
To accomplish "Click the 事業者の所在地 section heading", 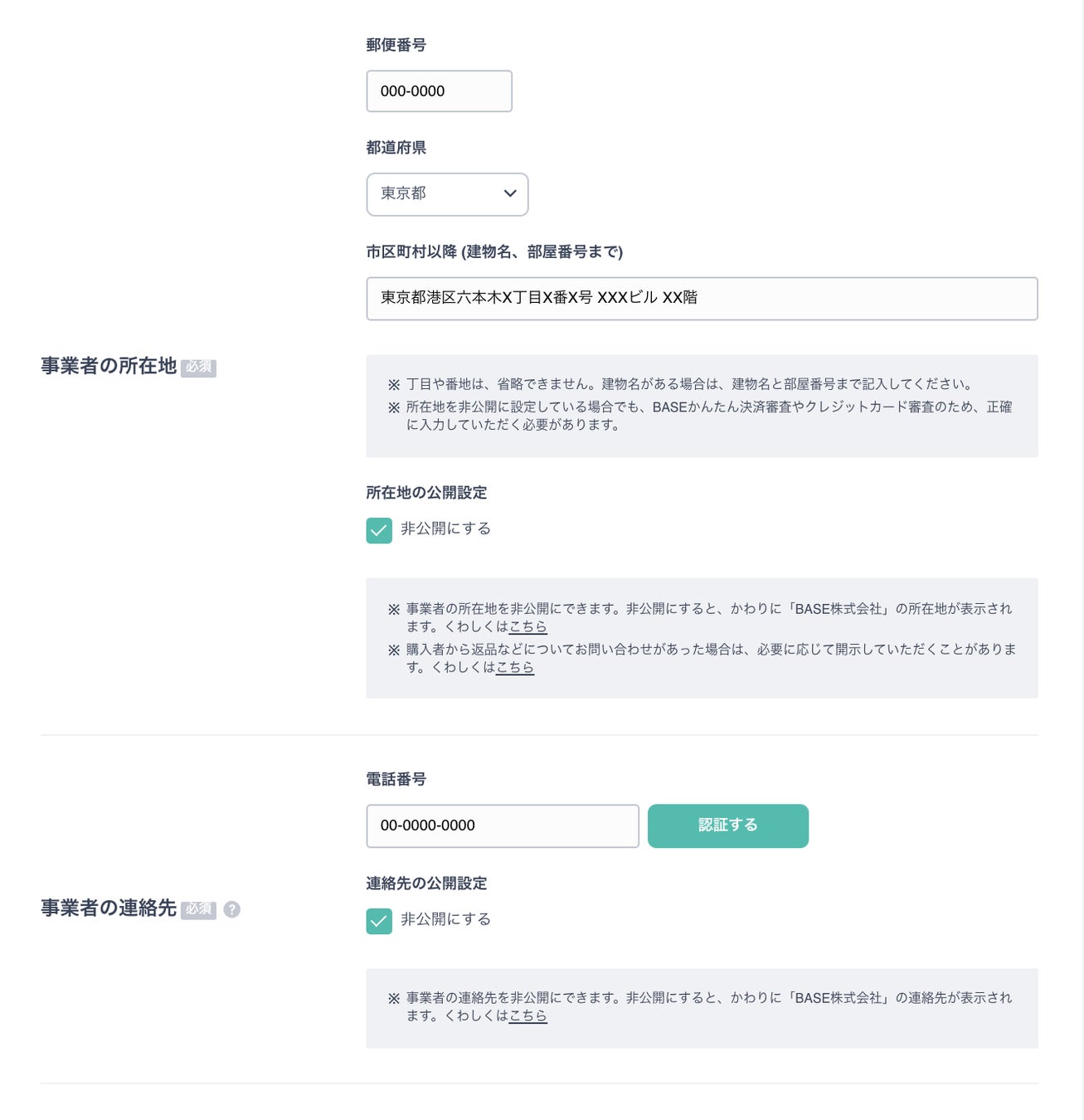I will 109,366.
